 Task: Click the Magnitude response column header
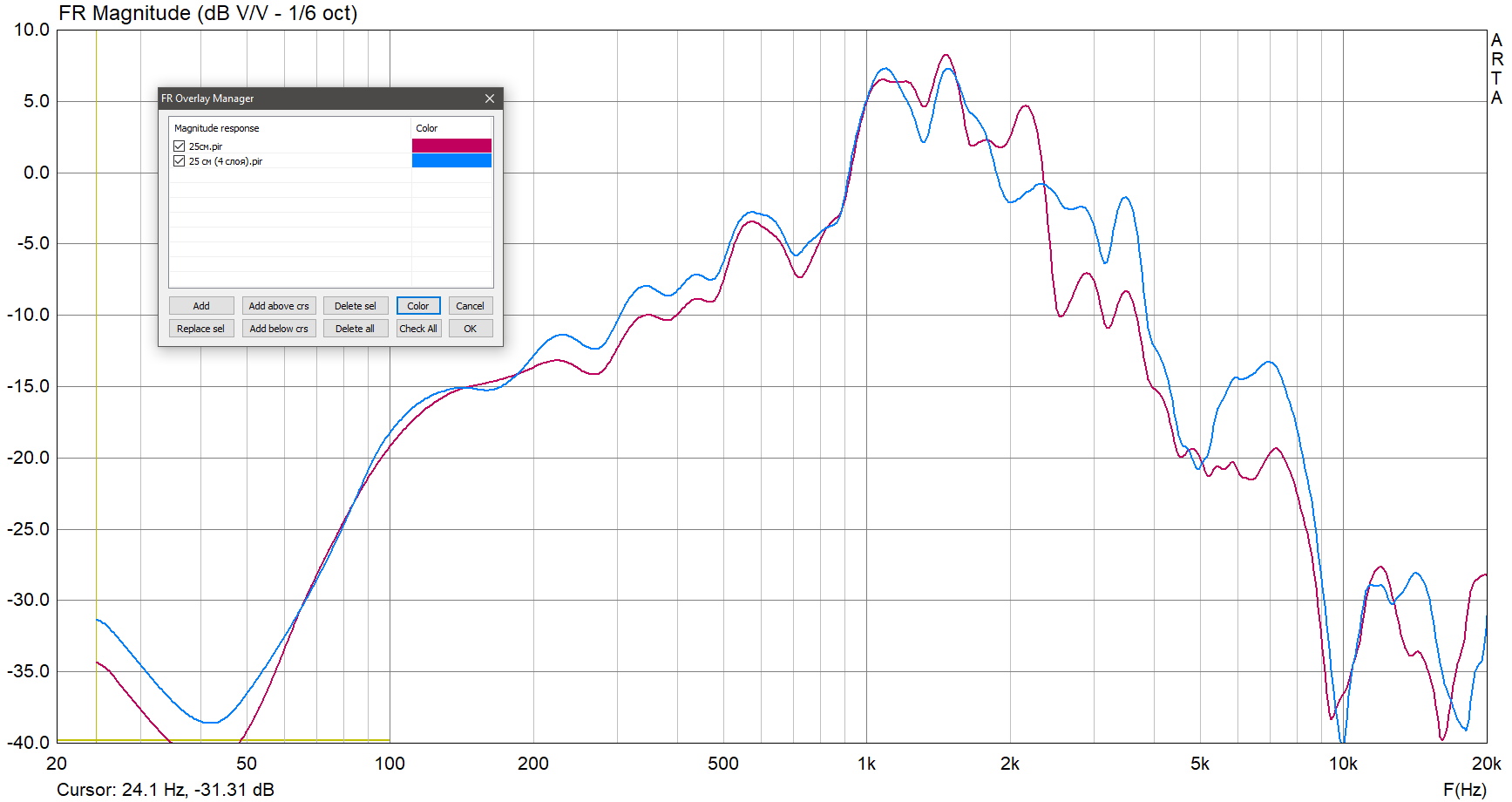pyautogui.click(x=217, y=128)
